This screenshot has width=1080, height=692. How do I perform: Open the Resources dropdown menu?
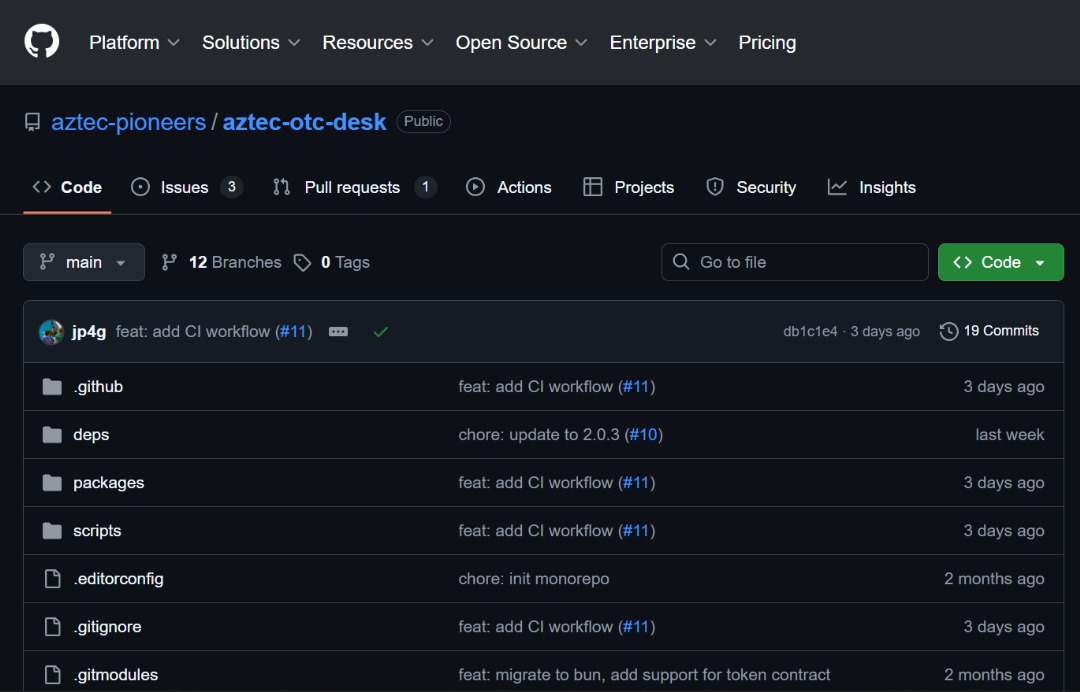tap(377, 43)
